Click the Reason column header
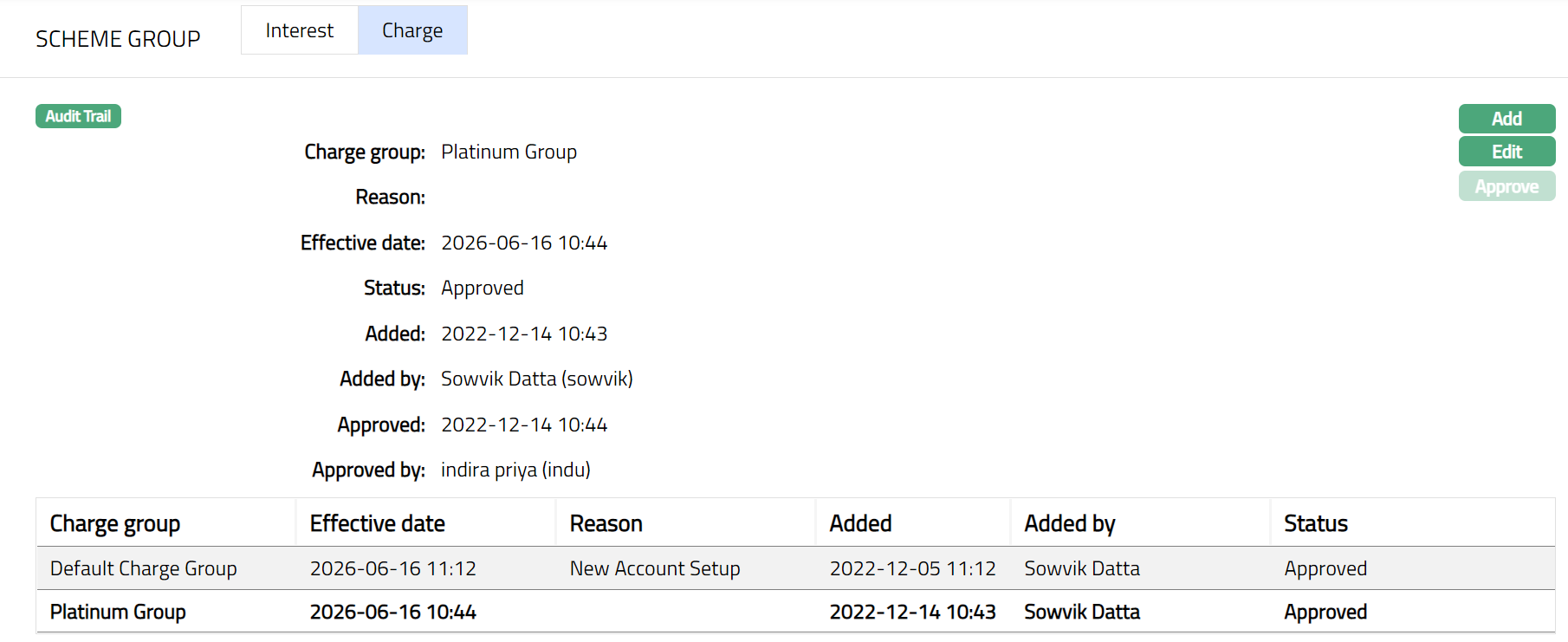 pyautogui.click(x=606, y=523)
